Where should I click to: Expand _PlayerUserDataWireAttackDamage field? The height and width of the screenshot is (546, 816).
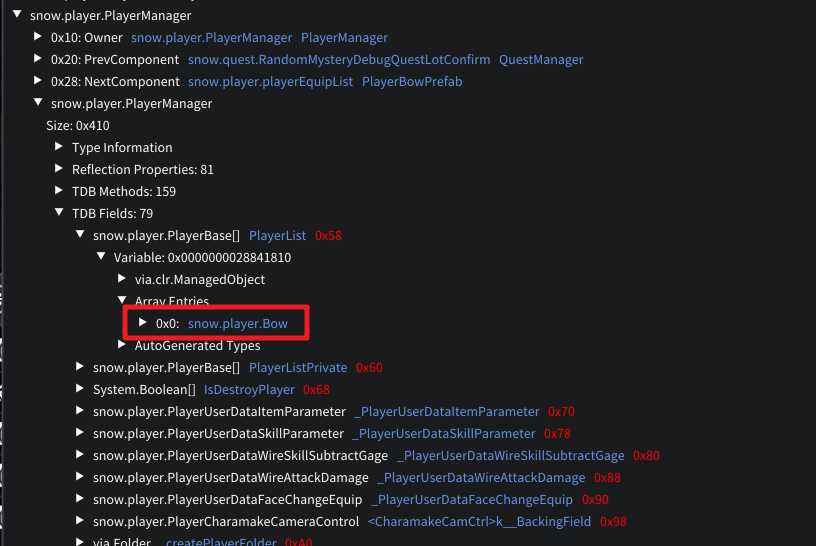[81, 477]
